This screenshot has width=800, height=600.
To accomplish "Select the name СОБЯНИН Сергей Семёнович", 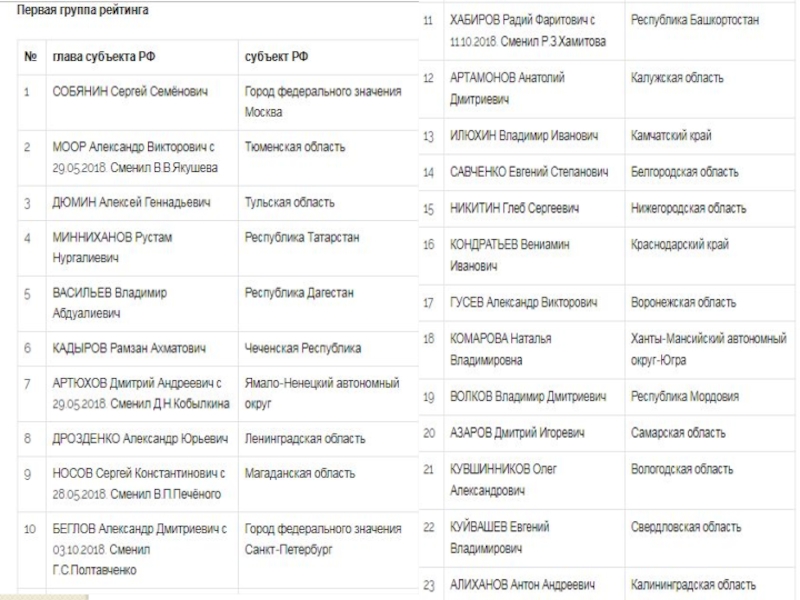I will [x=130, y=92].
